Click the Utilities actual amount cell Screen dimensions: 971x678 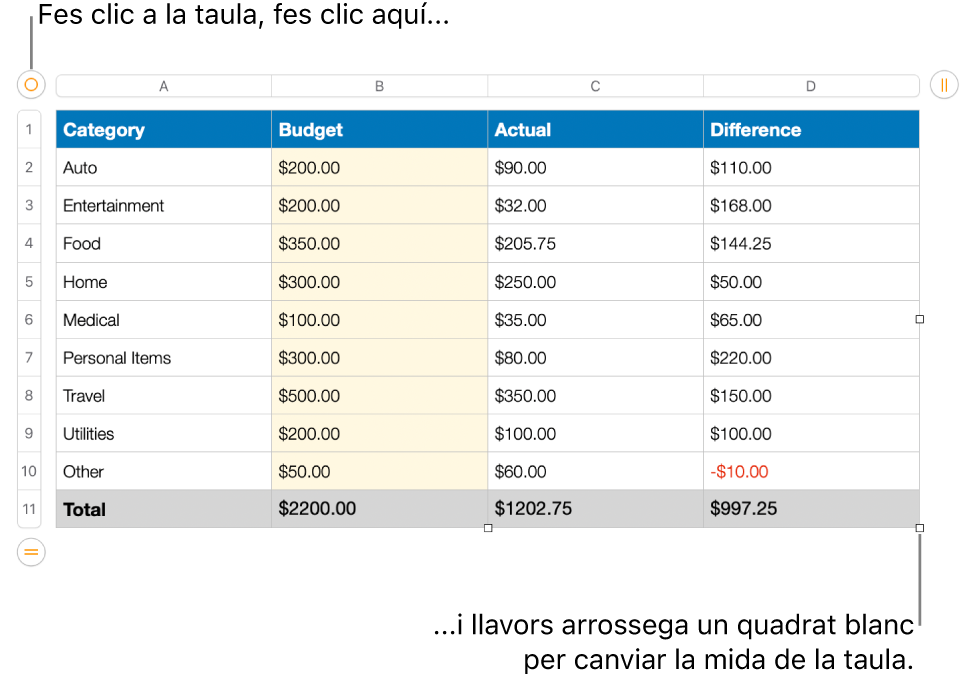point(596,433)
